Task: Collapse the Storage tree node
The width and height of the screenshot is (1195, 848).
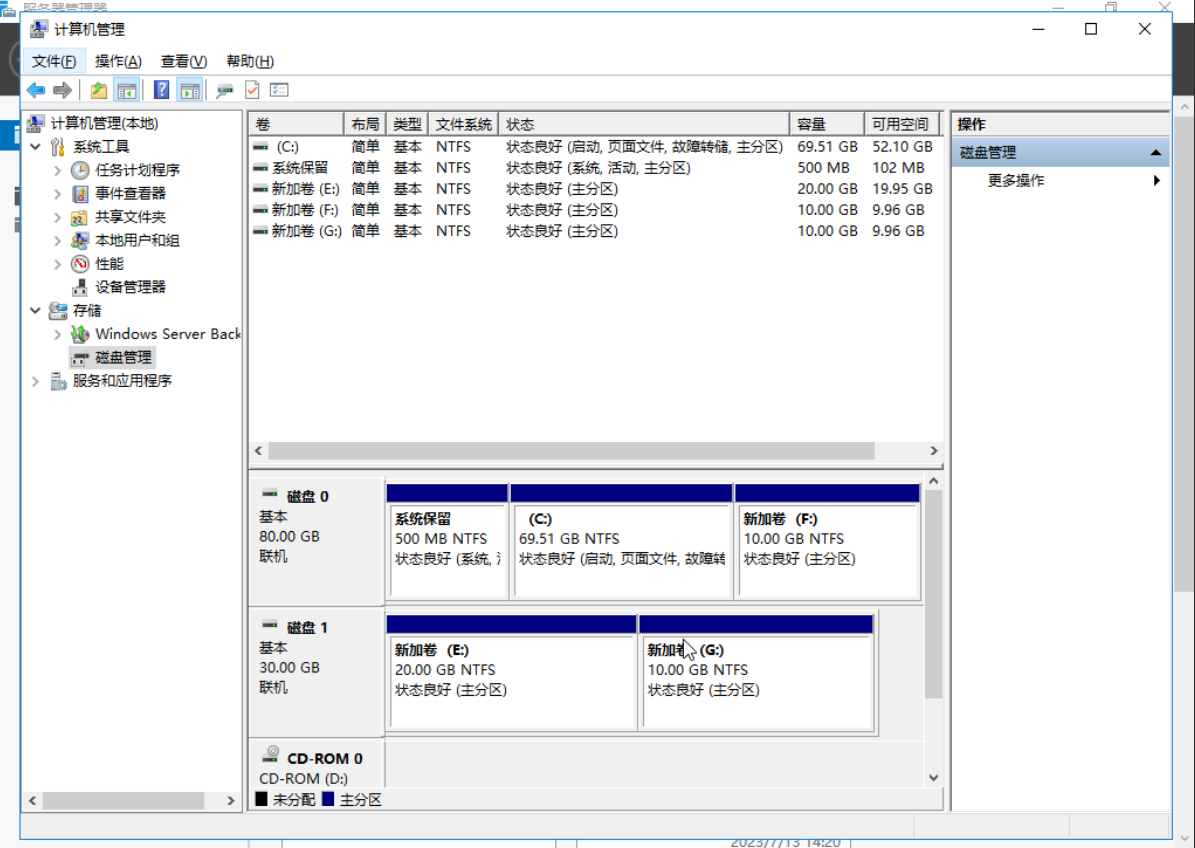Action: coord(36,311)
